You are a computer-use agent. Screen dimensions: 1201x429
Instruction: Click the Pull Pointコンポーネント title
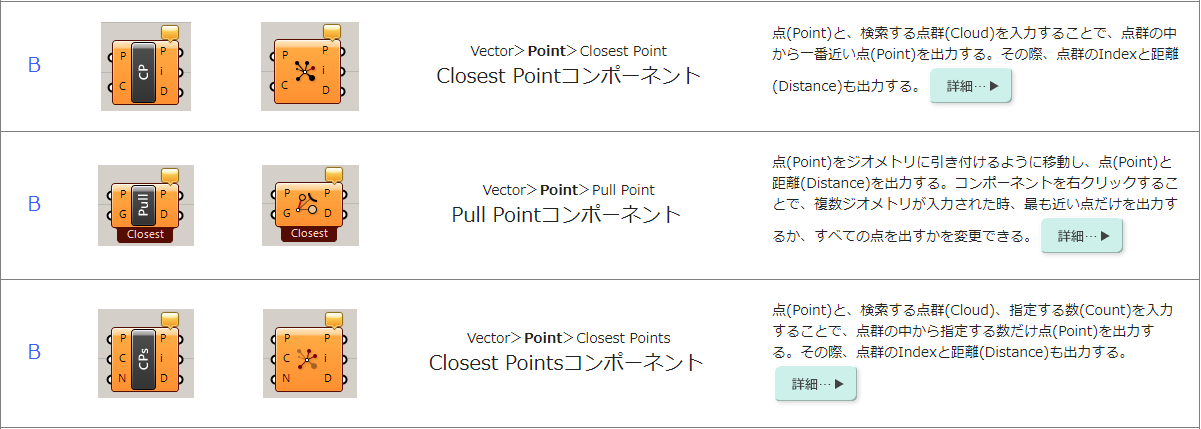(x=566, y=215)
